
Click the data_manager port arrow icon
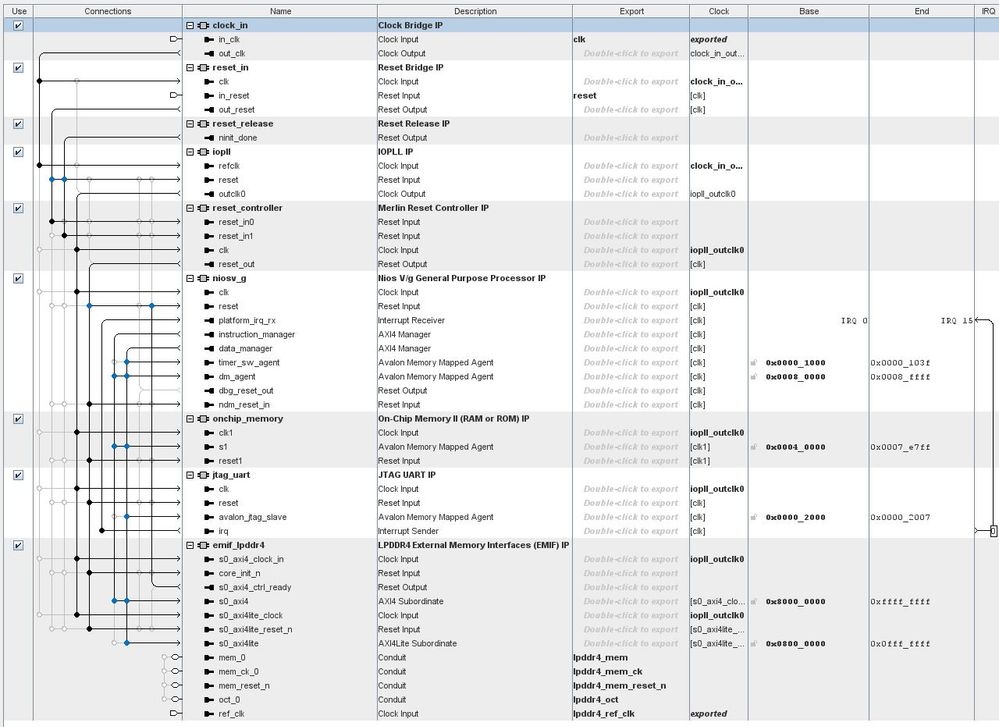point(209,349)
